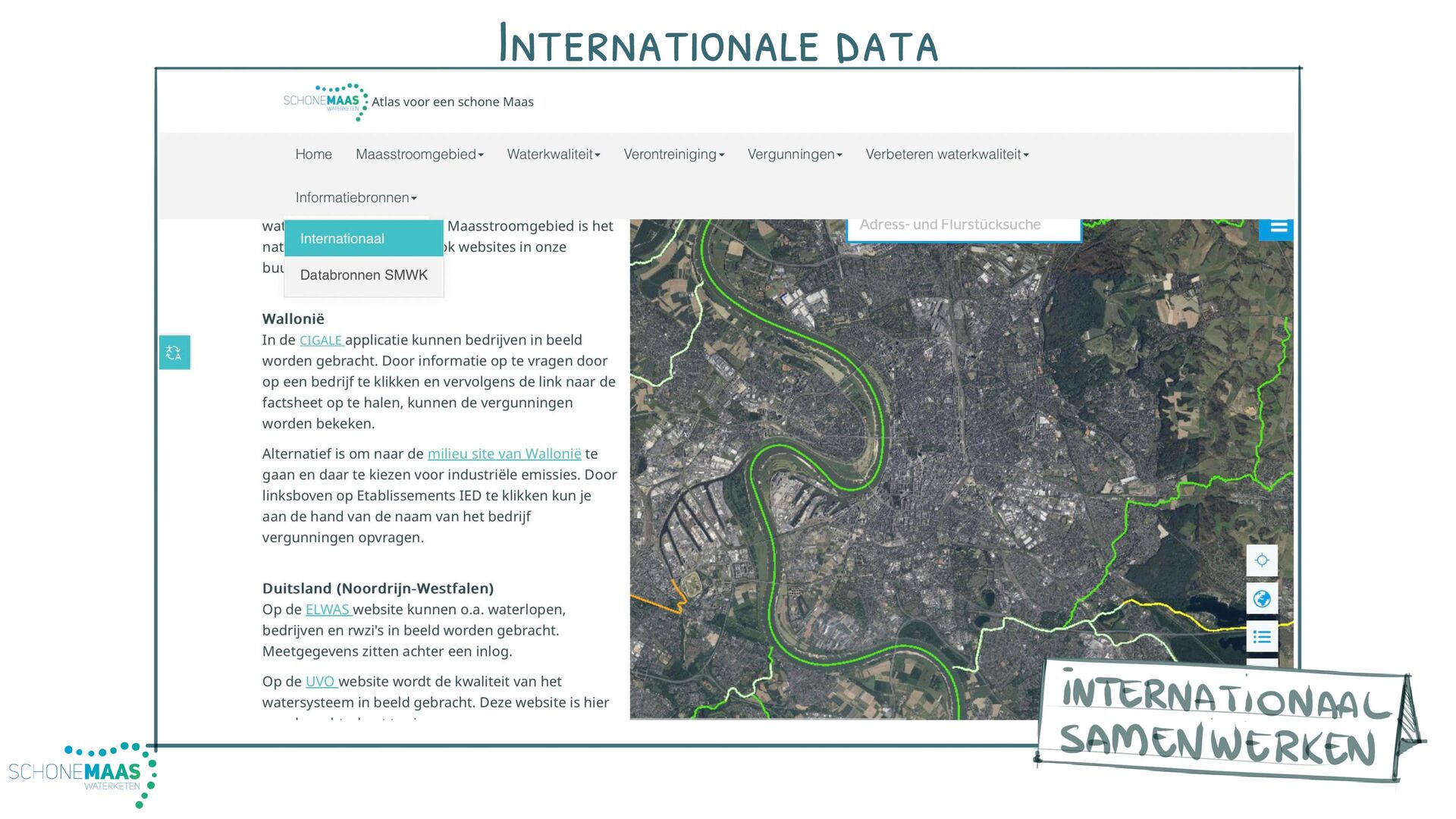The image size is (1456, 819).
Task: Collapse the Informatiebronnen dropdown
Action: tap(356, 198)
